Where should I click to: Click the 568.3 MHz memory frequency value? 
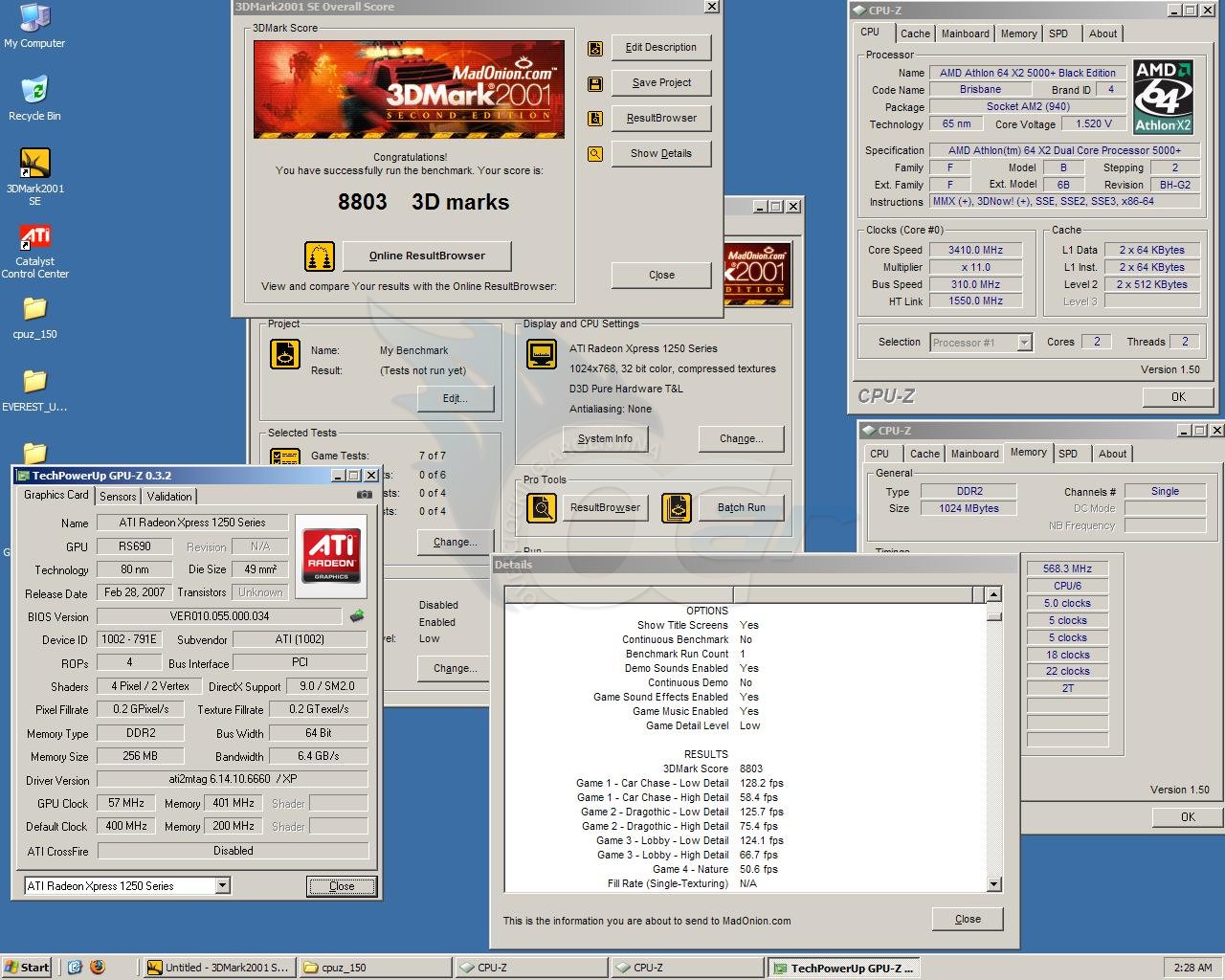point(1067,568)
